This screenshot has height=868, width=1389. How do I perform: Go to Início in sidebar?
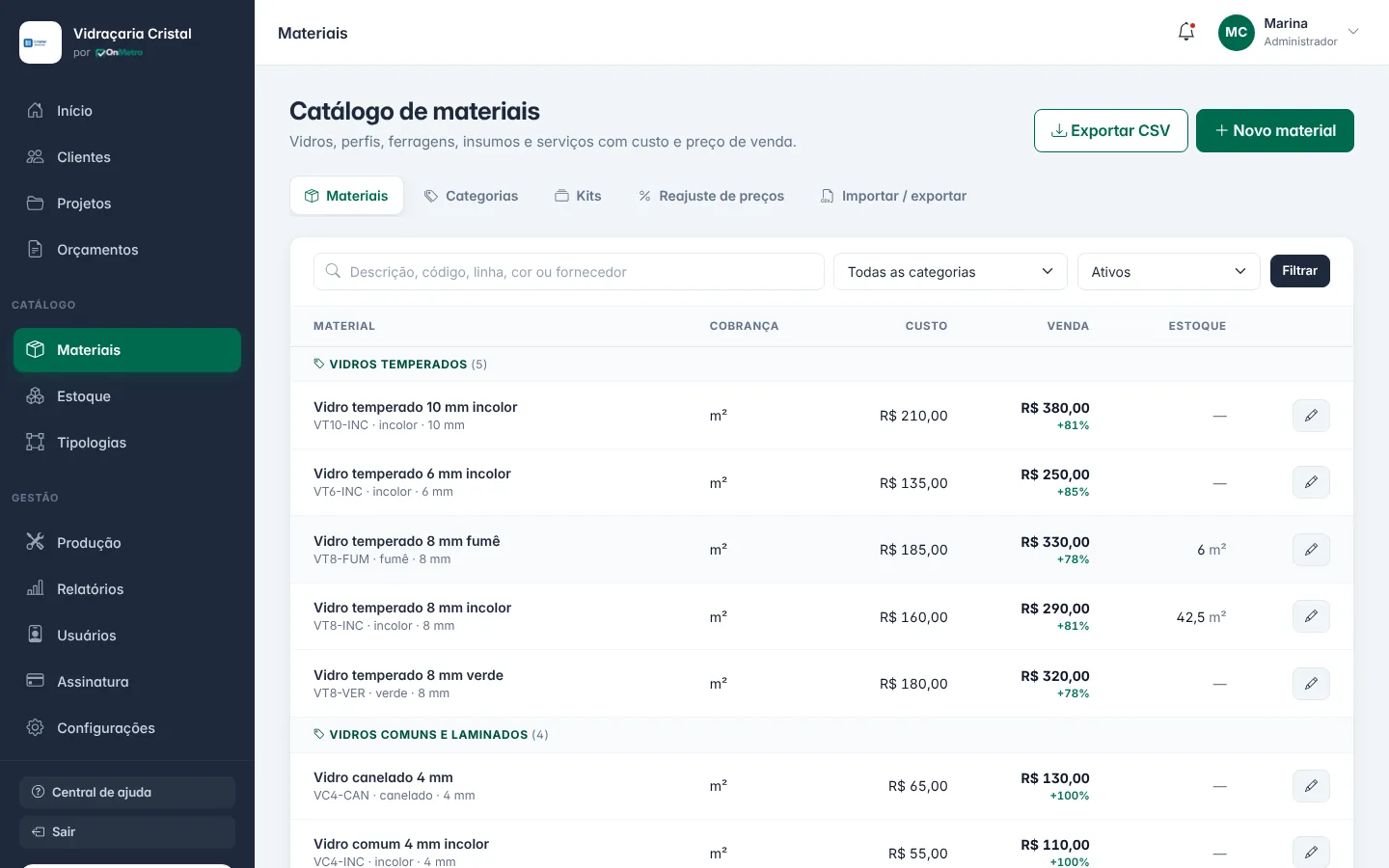127,111
